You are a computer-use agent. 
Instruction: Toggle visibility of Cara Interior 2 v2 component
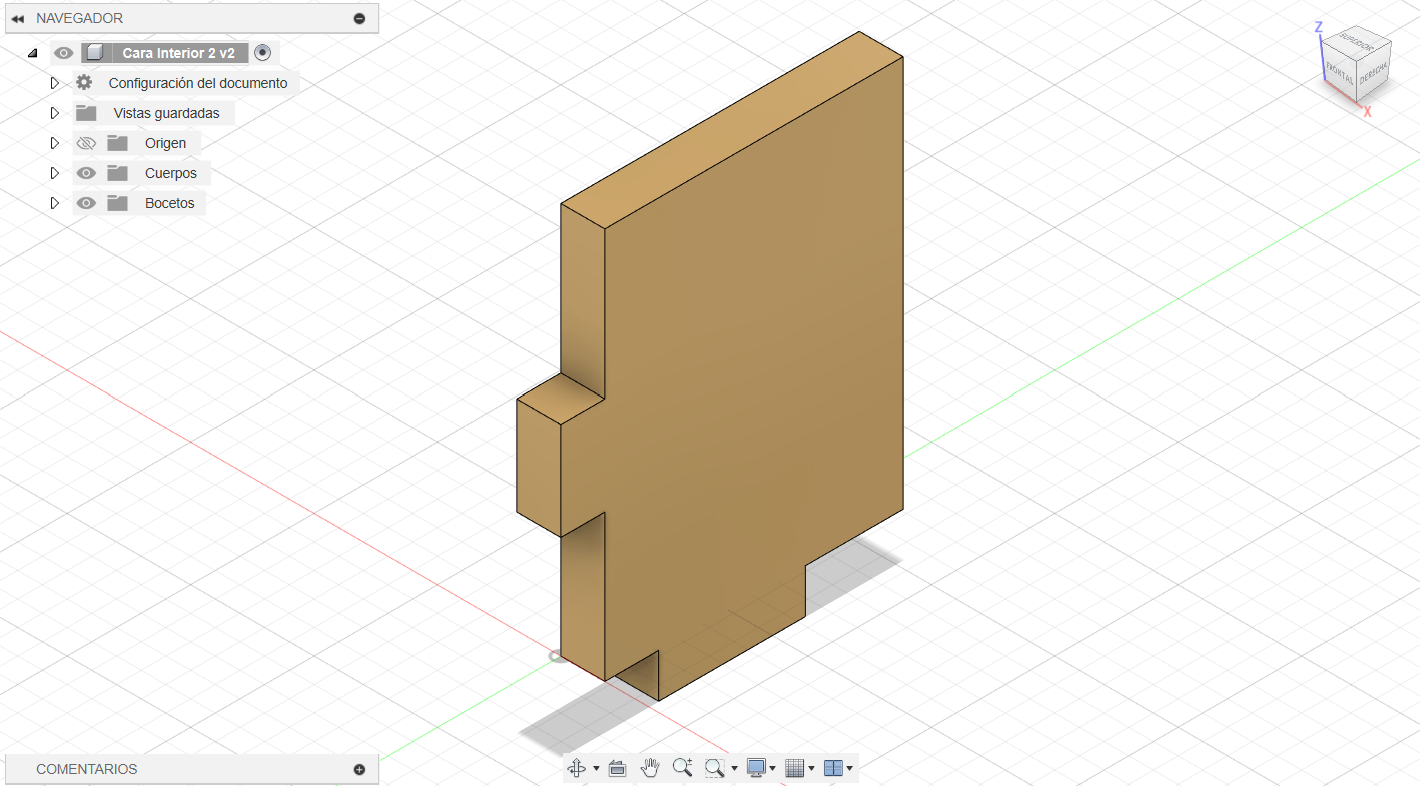click(64, 53)
